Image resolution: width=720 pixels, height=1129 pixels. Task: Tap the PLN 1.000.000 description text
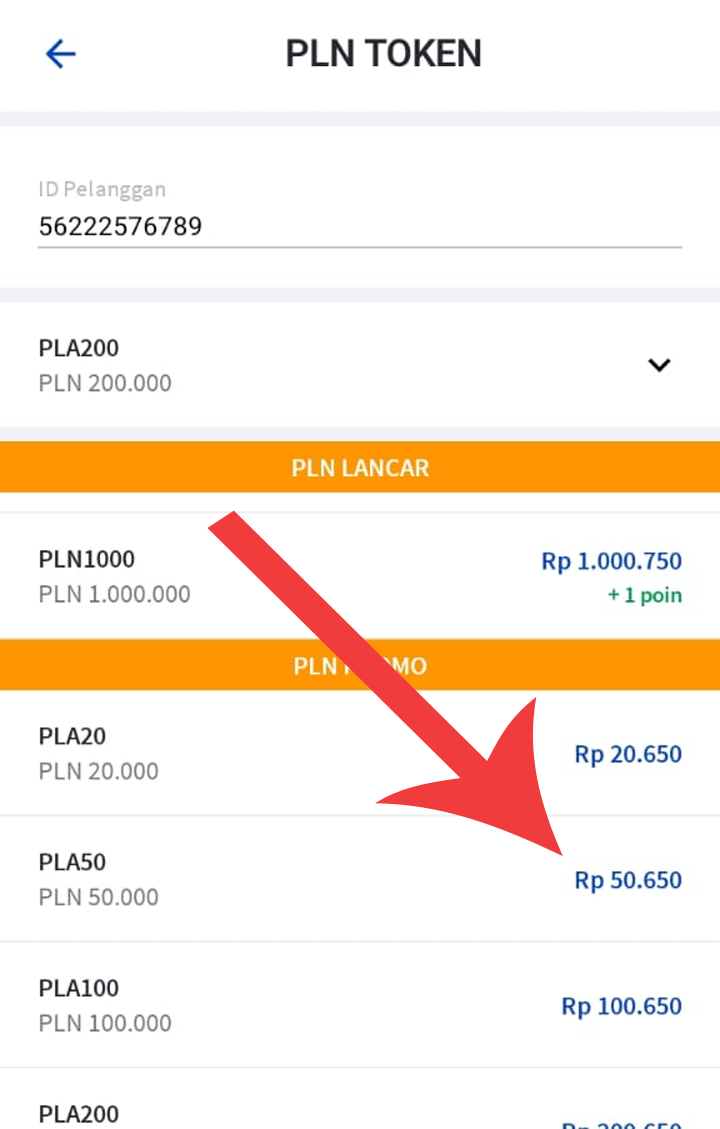point(114,594)
